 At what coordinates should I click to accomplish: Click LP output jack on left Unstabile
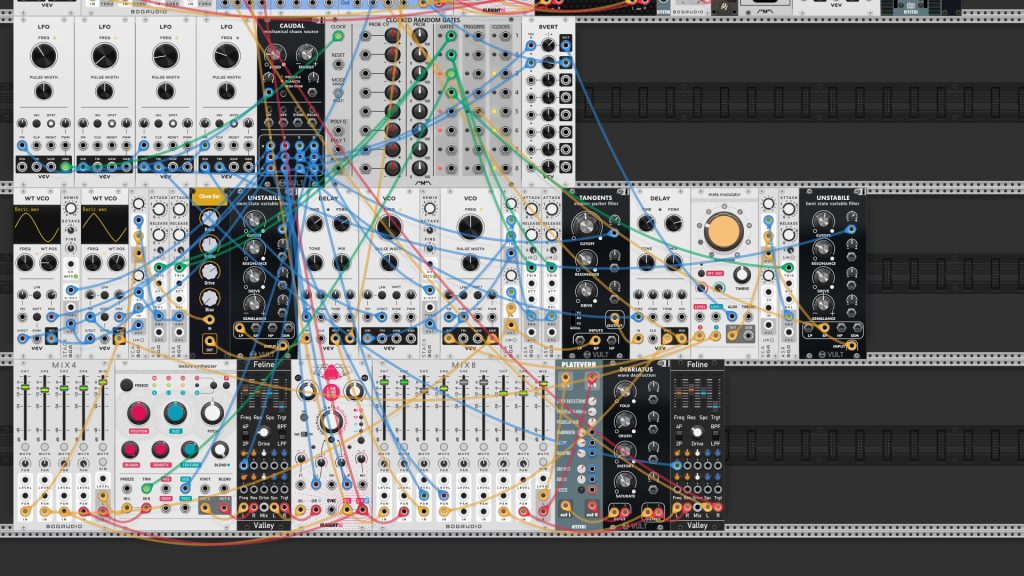240,328
